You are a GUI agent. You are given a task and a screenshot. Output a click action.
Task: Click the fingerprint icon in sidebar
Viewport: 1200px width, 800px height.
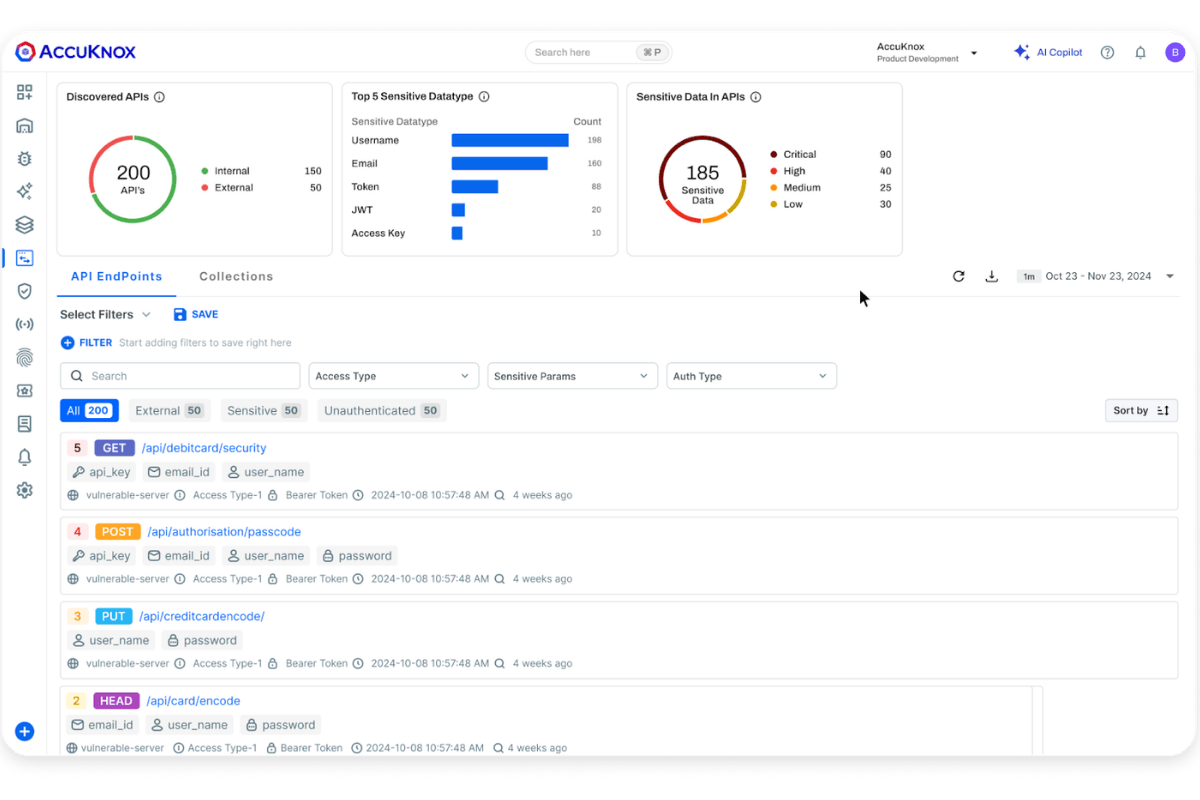tap(25, 357)
